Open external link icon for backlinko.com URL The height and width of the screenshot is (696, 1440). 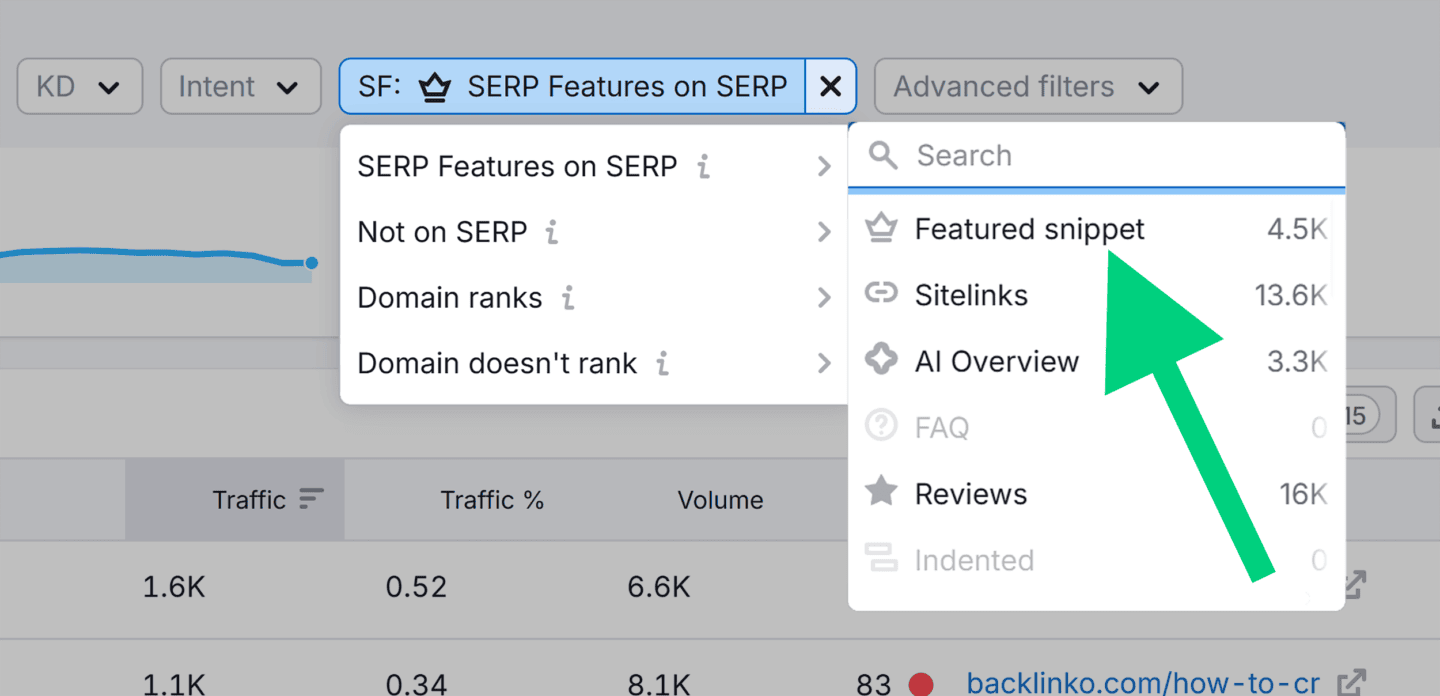click(x=1352, y=683)
